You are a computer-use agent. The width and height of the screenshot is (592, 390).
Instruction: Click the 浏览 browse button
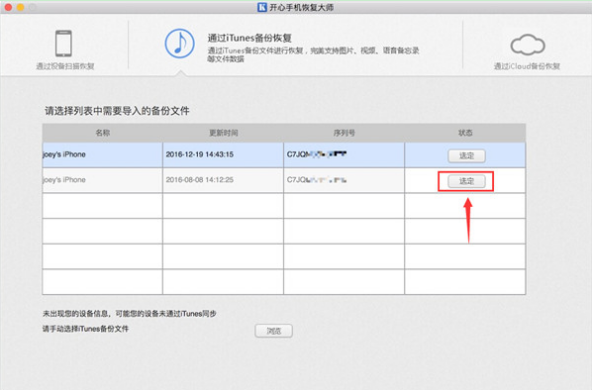point(274,331)
